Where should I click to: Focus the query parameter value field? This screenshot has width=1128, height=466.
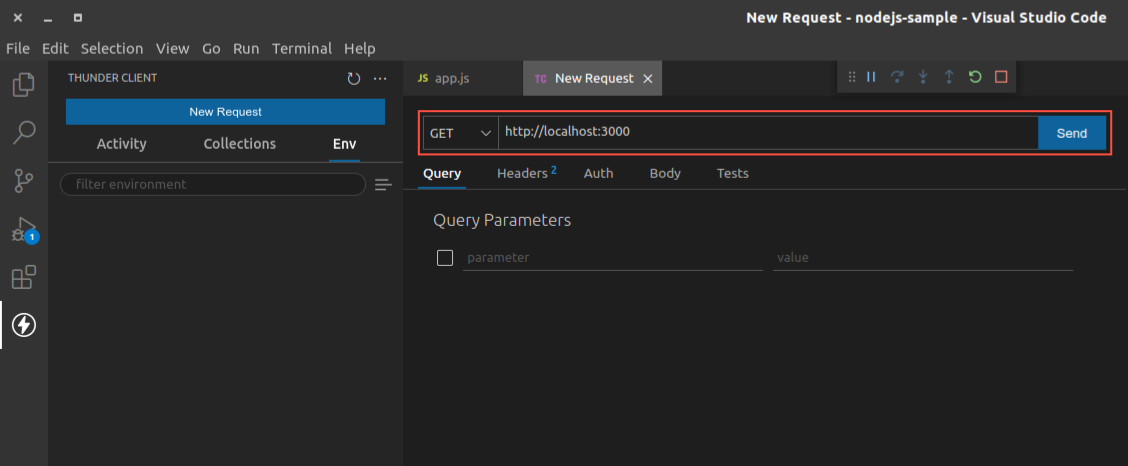click(x=923, y=257)
